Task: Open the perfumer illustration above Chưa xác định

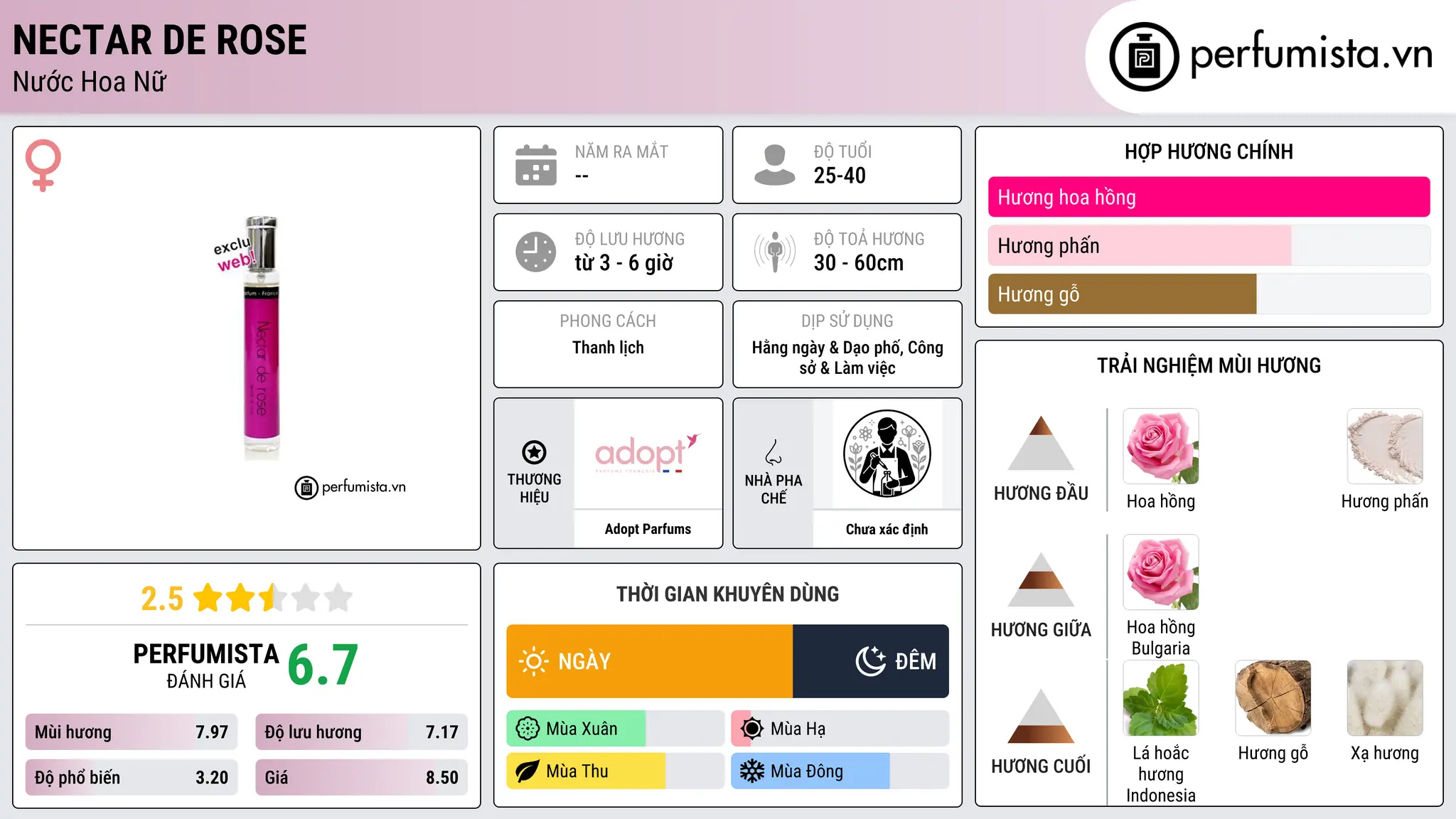Action: 887,454
